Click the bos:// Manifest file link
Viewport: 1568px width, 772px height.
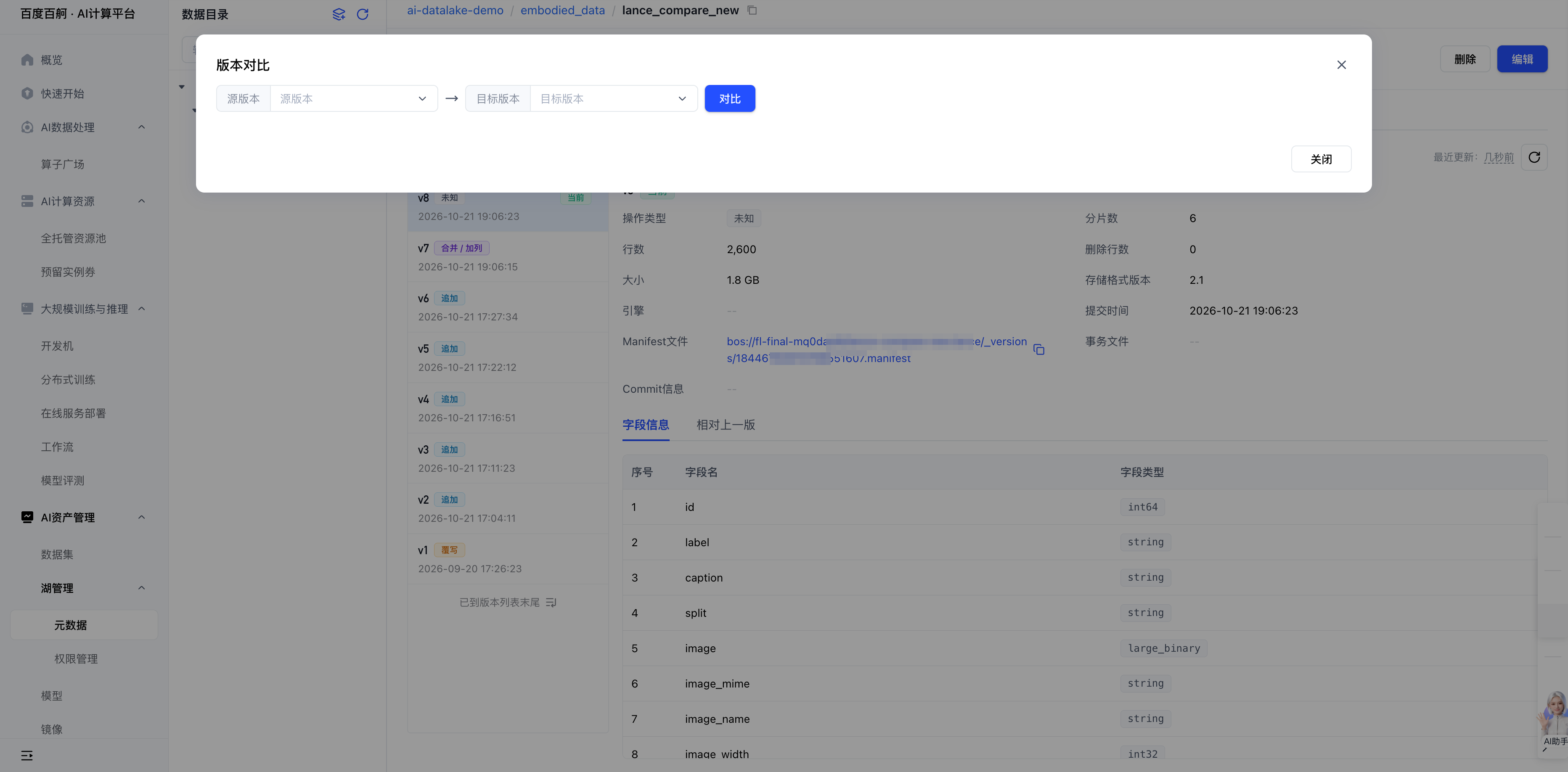tap(877, 350)
